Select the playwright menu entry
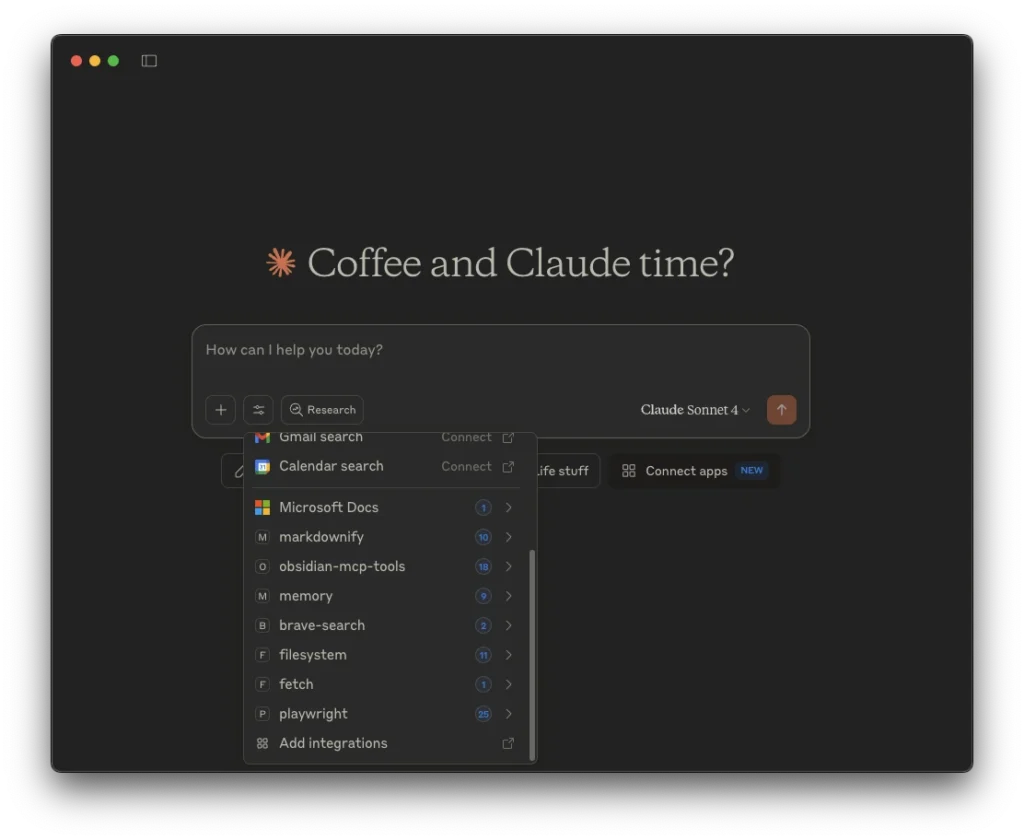Image resolution: width=1024 pixels, height=840 pixels. pos(385,713)
